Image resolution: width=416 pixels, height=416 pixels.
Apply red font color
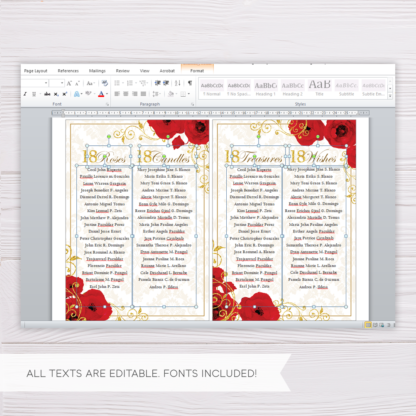(x=101, y=94)
